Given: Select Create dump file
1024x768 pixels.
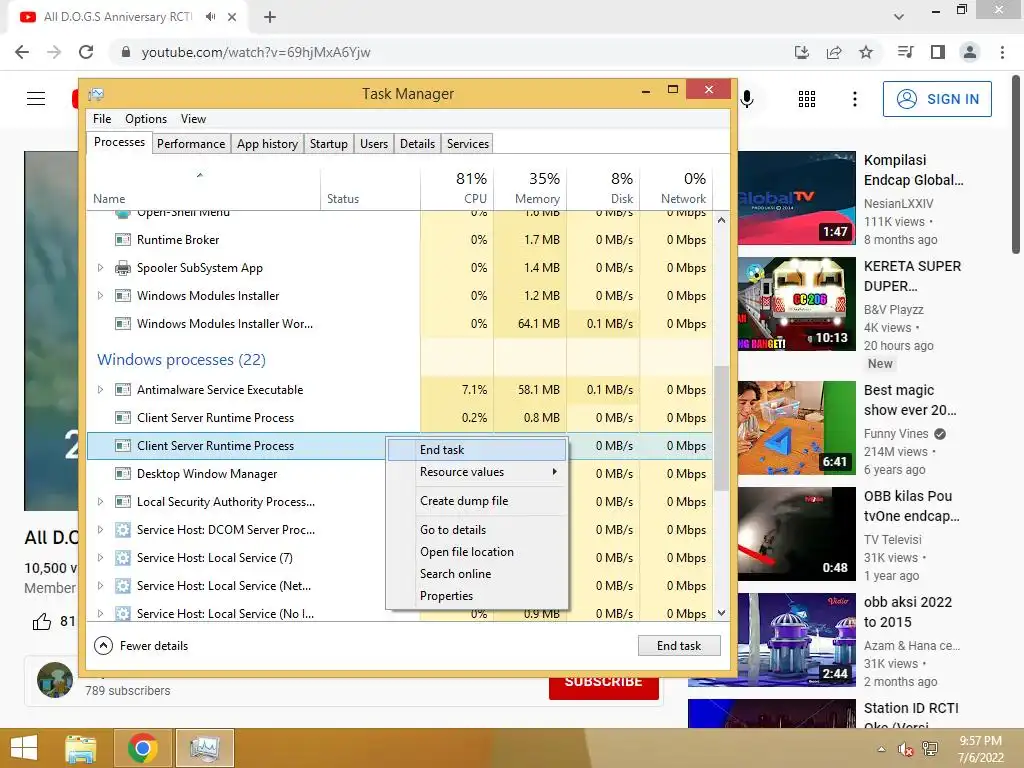Looking at the screenshot, I should (477, 501).
